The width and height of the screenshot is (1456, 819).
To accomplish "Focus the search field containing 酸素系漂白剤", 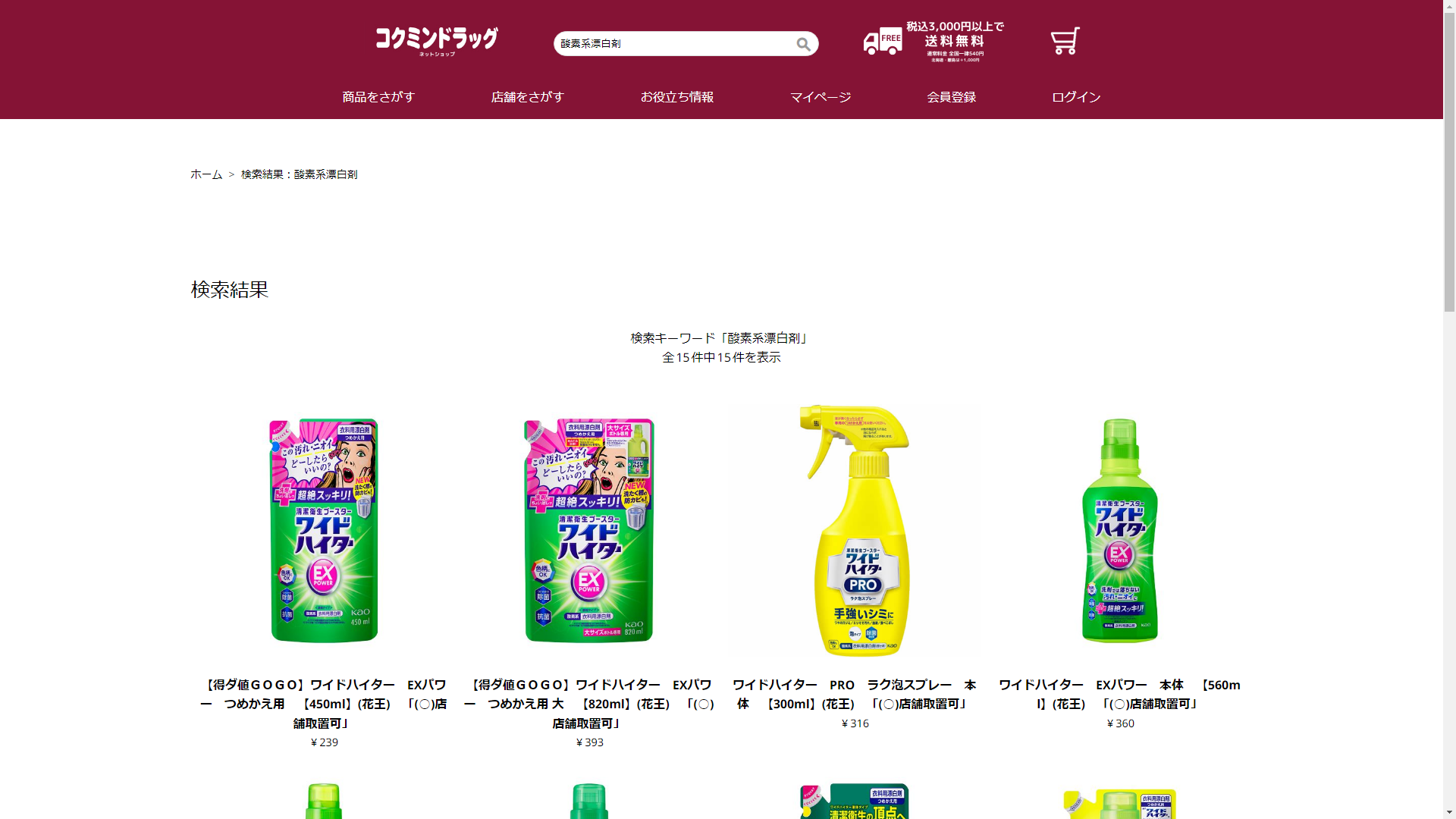I will 675,44.
